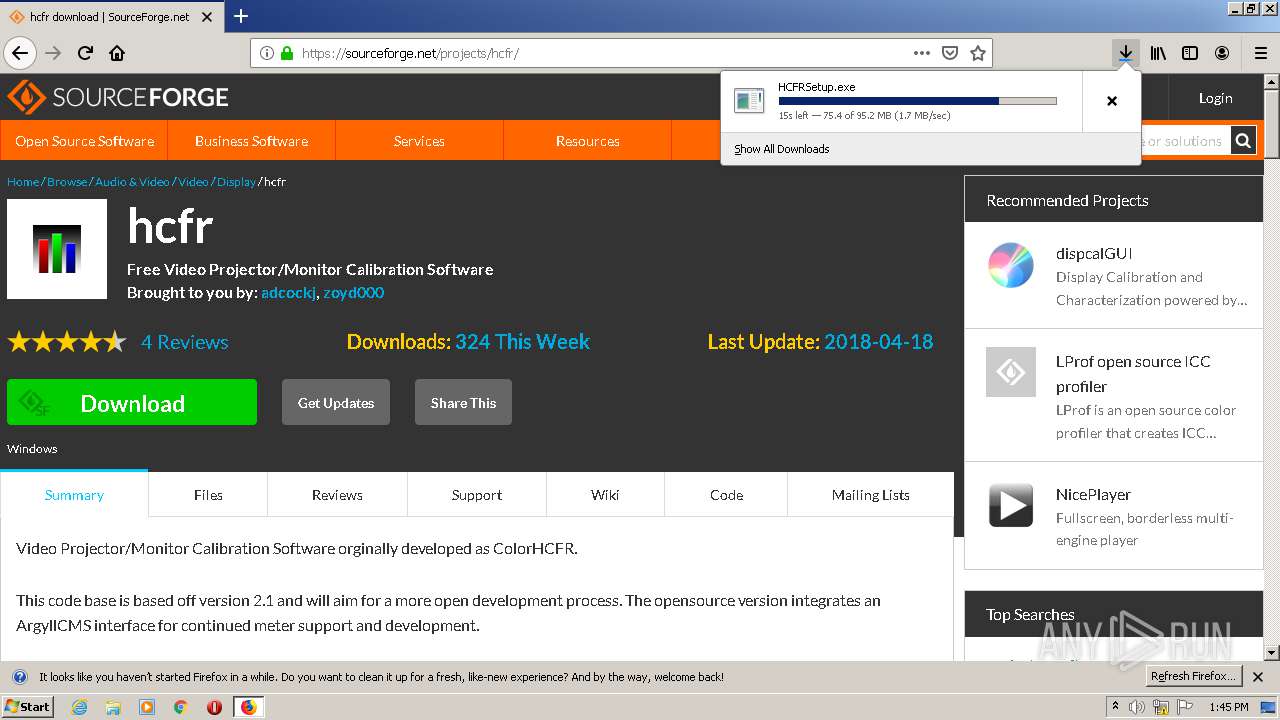Expand the Business Software menu
The height and width of the screenshot is (720, 1280).
pyautogui.click(x=251, y=141)
